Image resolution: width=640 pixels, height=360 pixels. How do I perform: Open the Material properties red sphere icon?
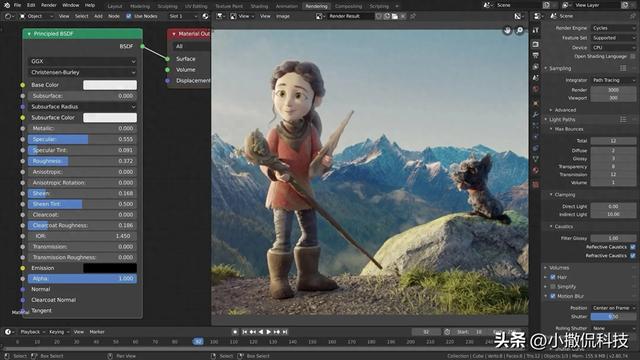coord(536,170)
